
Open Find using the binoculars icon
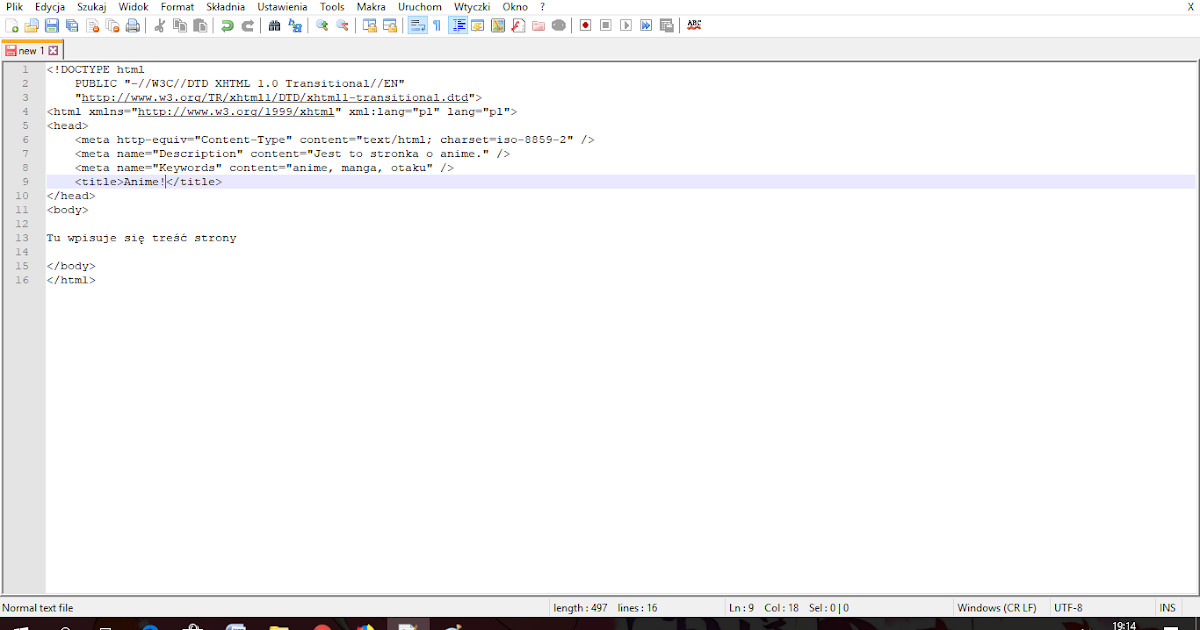point(274,25)
